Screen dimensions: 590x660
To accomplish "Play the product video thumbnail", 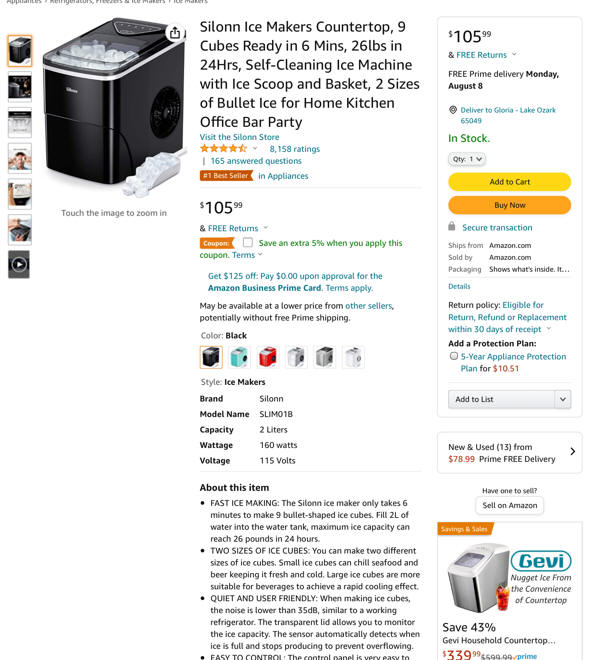I will click(x=19, y=264).
